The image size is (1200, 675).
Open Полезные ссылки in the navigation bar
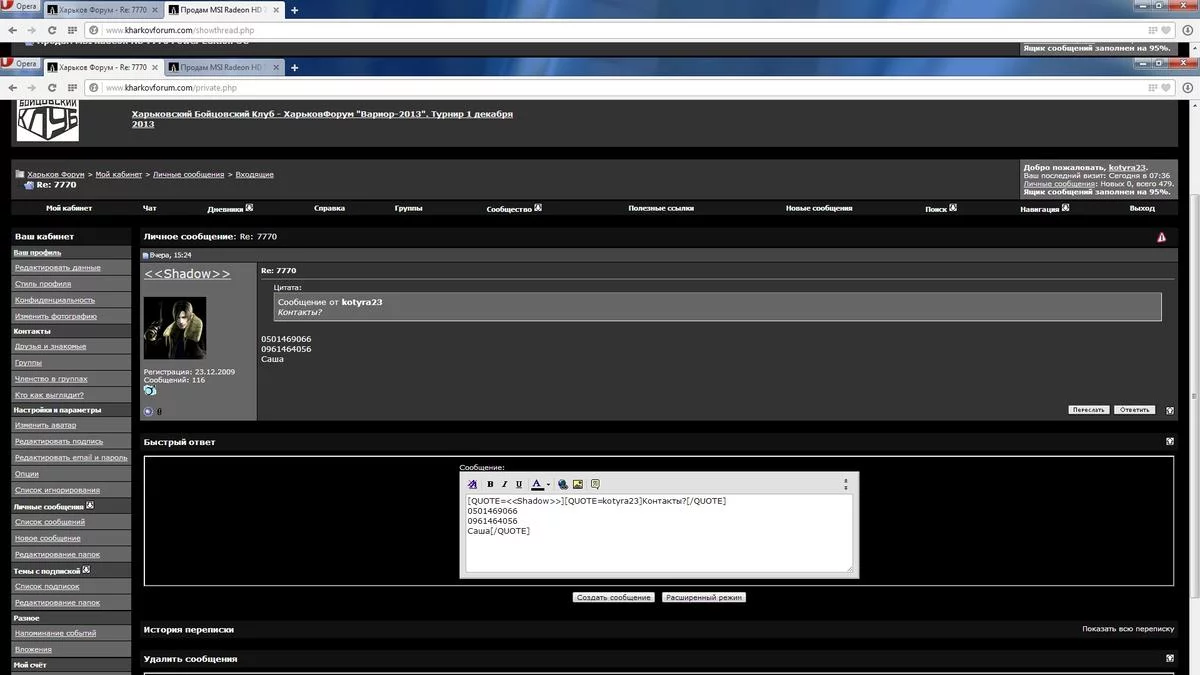click(x=661, y=208)
